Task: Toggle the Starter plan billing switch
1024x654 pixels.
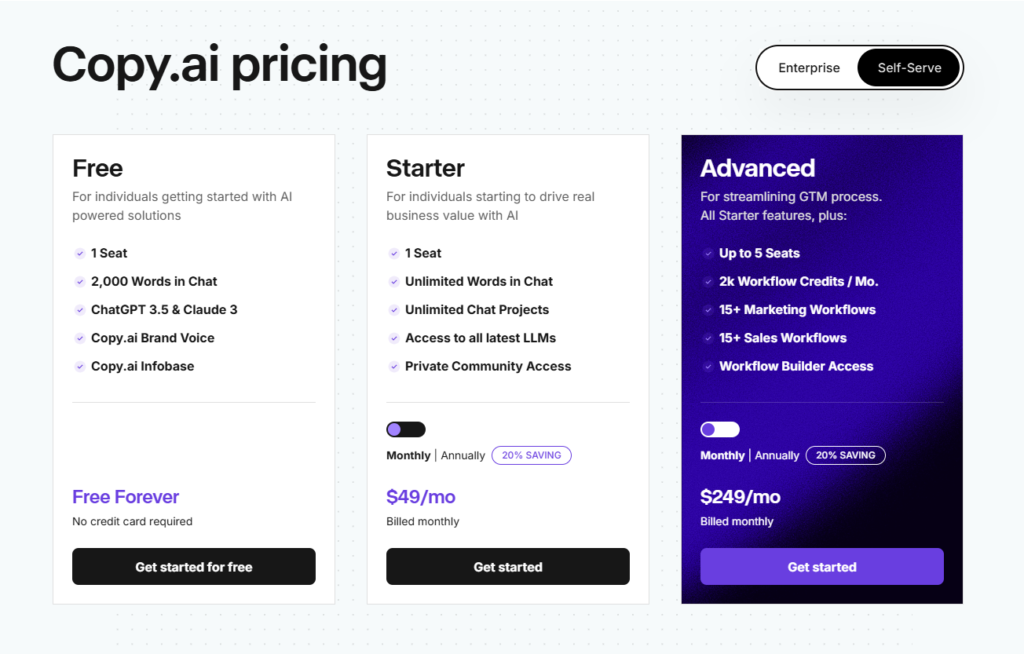Action: (x=406, y=429)
